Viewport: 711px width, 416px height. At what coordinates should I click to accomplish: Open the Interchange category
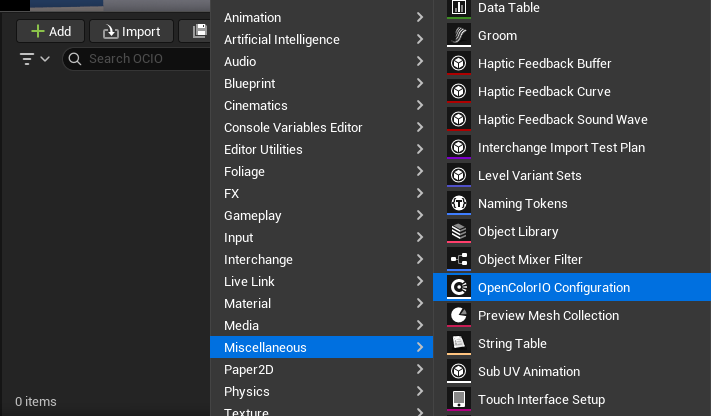point(321,259)
